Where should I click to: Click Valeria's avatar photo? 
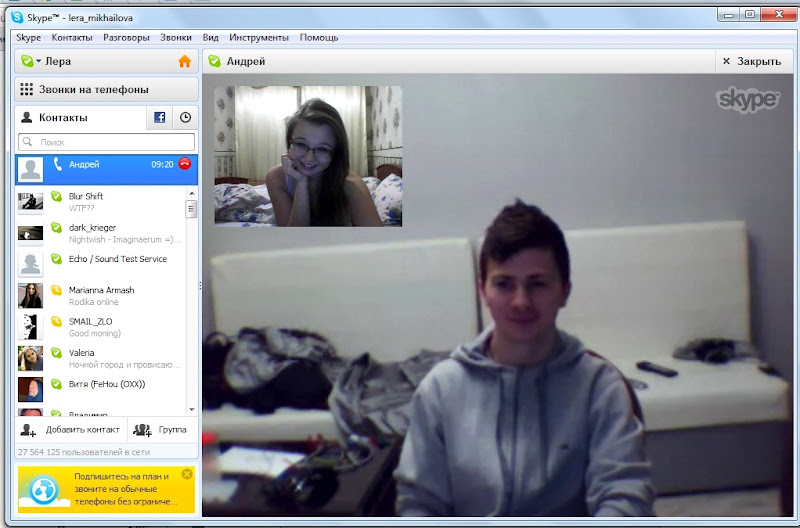click(x=31, y=359)
